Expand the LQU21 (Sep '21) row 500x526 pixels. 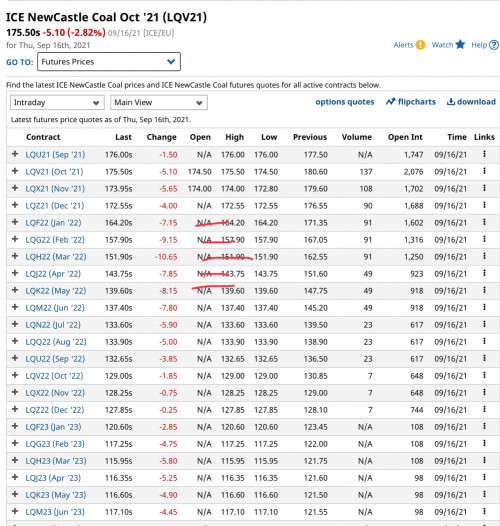tap(15, 154)
